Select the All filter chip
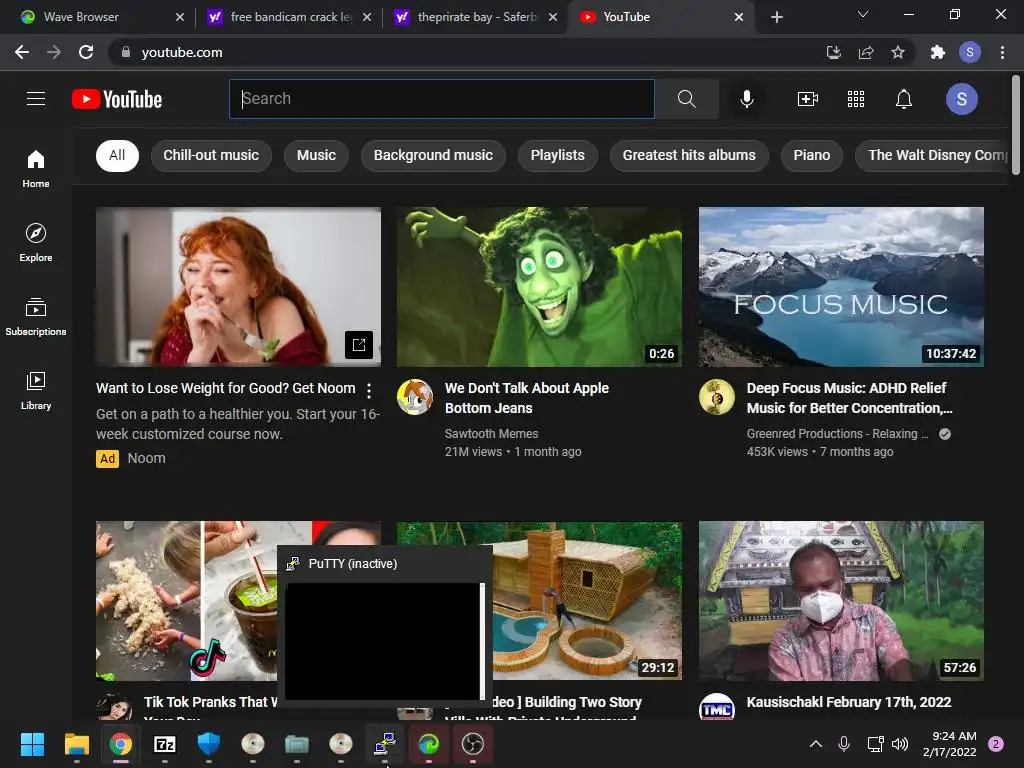 coord(117,155)
